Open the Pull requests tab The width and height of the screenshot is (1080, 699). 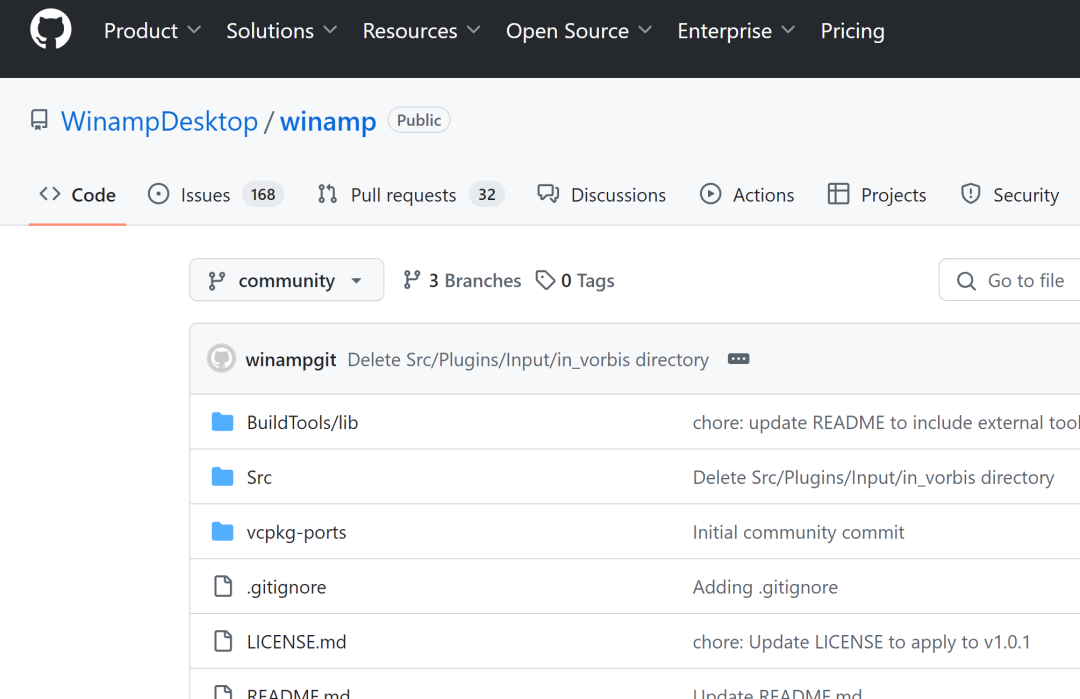[411, 195]
